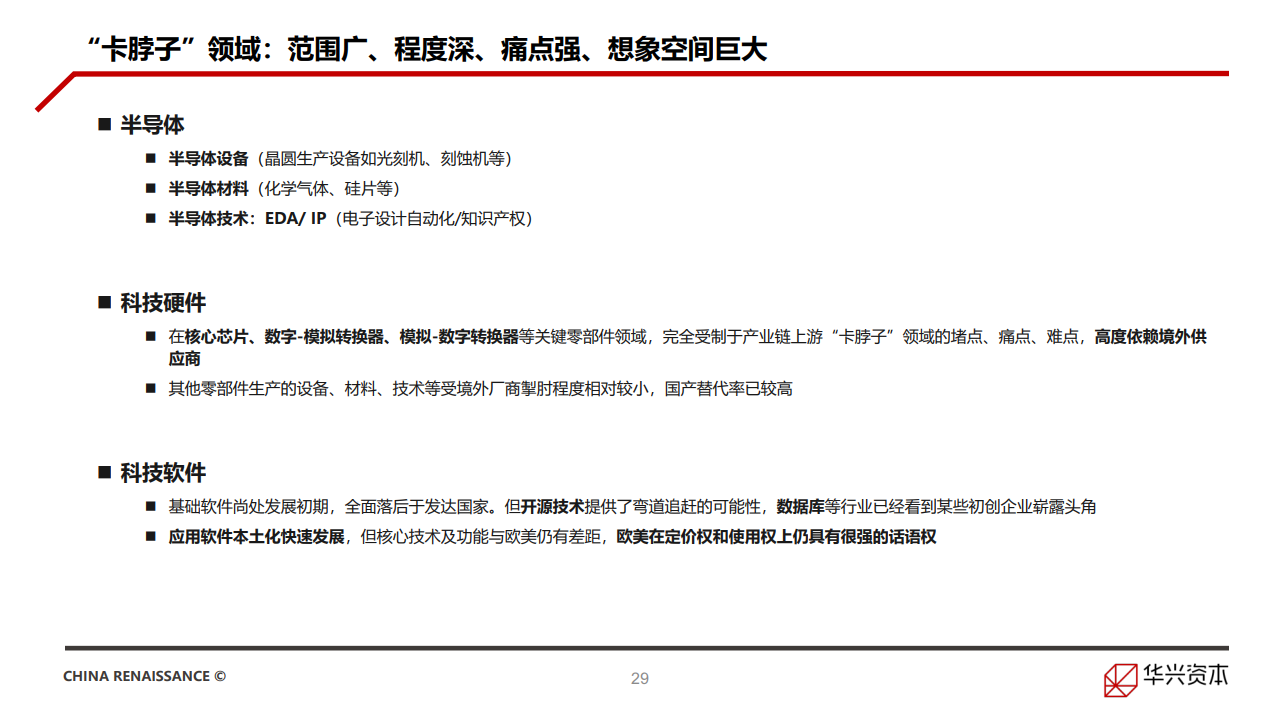Screen dimensions: 1280x720
Task: Click the square bullet before 半导体 heading
Action: tap(104, 125)
